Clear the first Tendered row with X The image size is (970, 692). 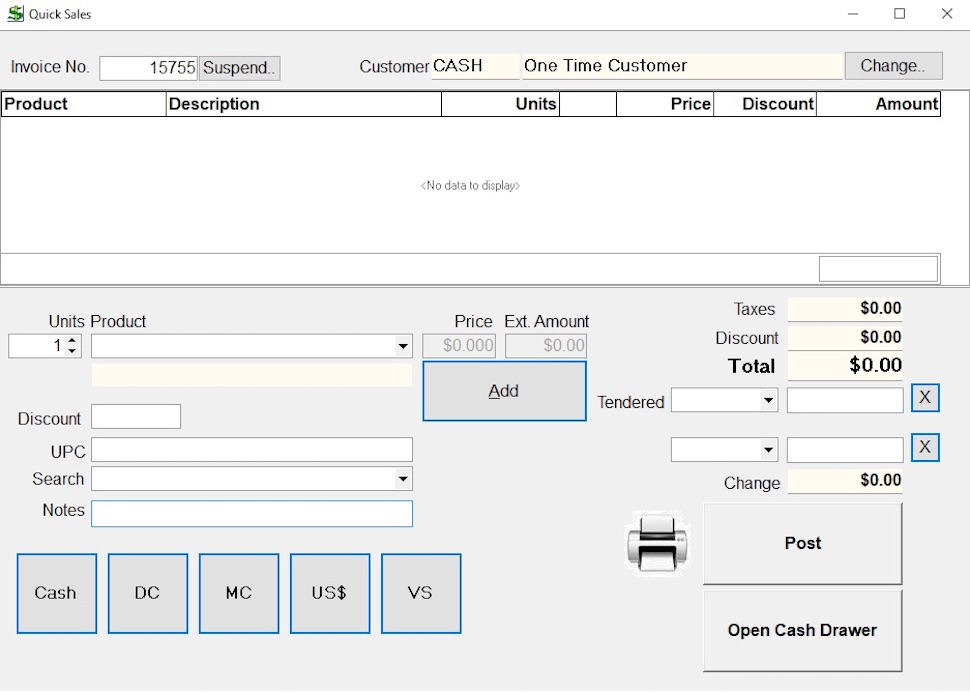pyautogui.click(x=925, y=398)
